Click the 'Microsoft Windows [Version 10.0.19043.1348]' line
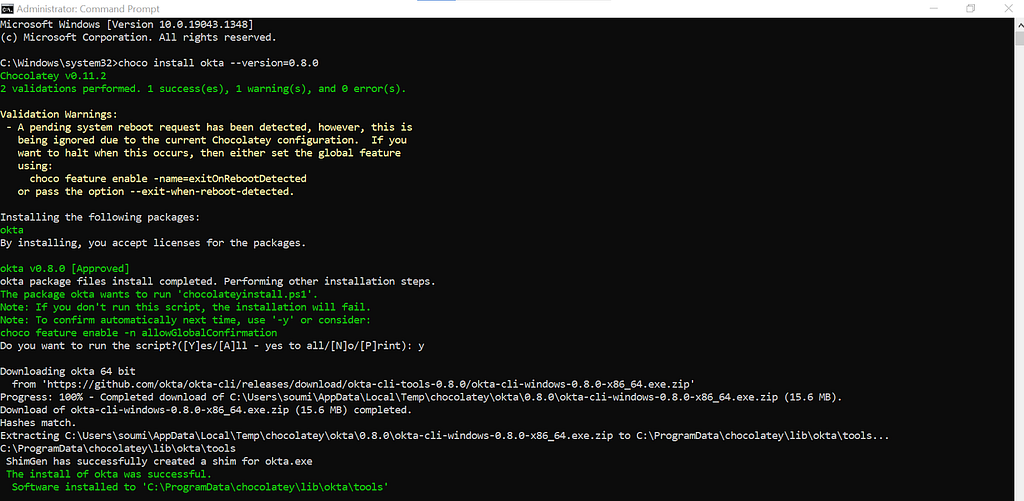This screenshot has width=1024, height=501. tap(127, 24)
